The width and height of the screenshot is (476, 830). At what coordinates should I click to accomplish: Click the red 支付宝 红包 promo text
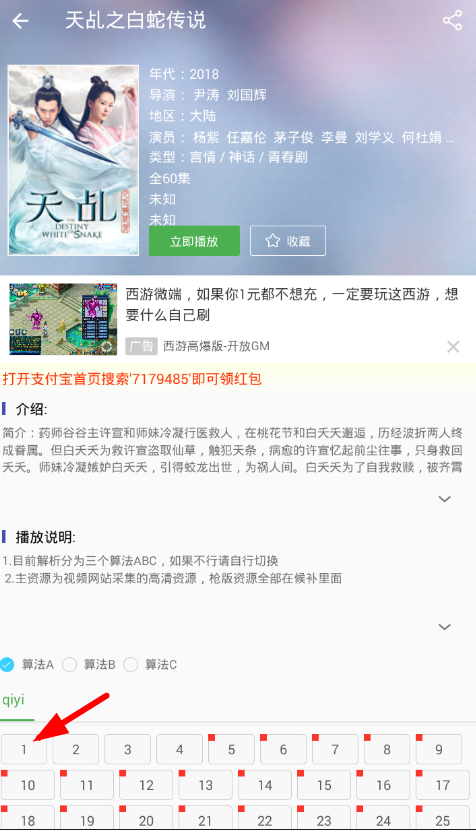[x=132, y=379]
